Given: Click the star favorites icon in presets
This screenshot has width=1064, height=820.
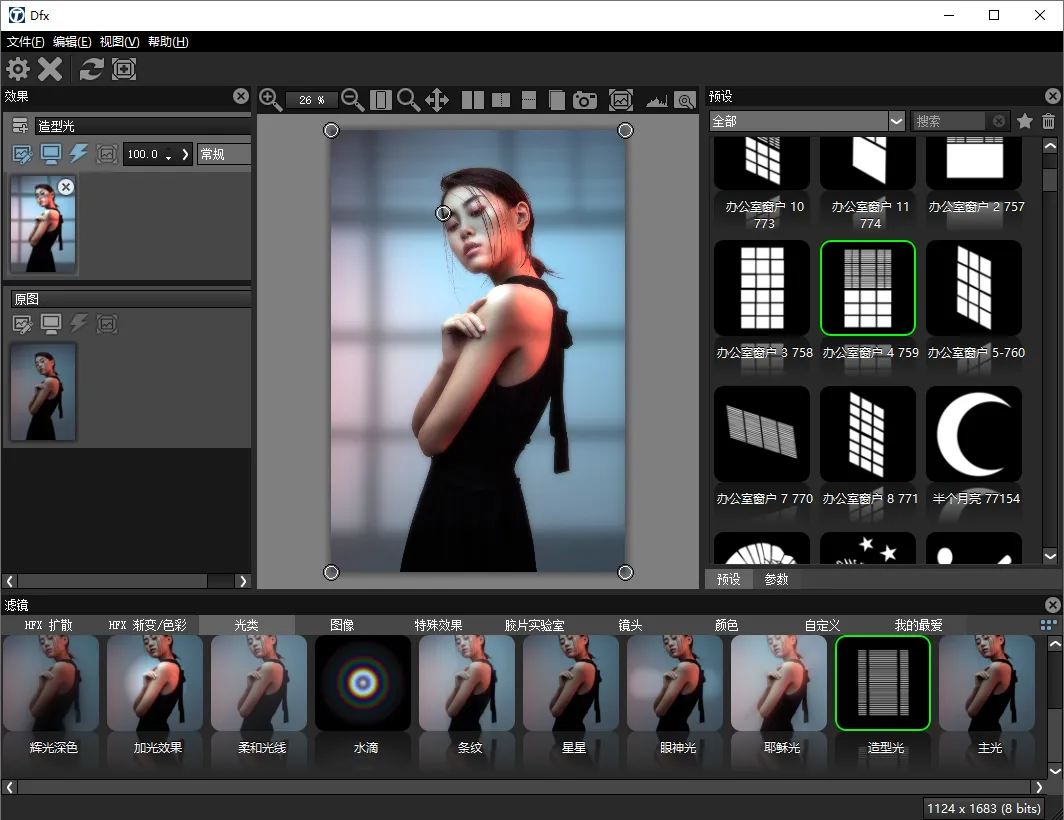Looking at the screenshot, I should [x=1024, y=121].
